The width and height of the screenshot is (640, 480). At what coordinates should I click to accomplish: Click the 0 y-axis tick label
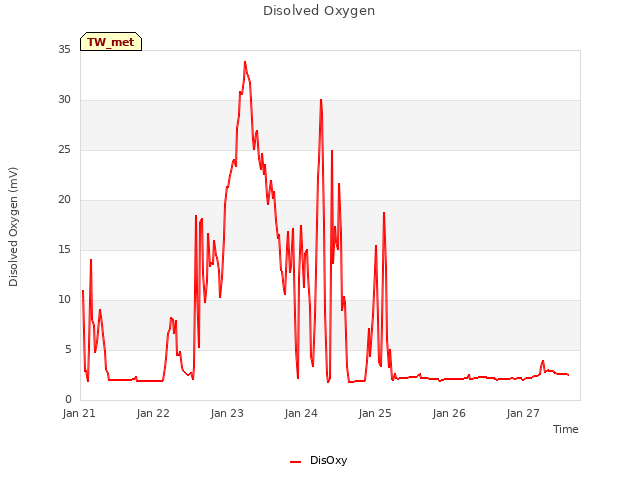[x=68, y=400]
